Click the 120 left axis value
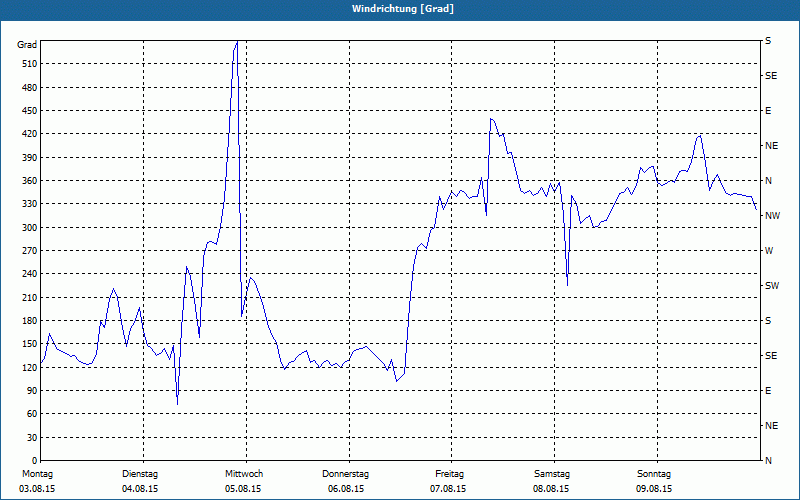800x500 pixels. tap(31, 367)
